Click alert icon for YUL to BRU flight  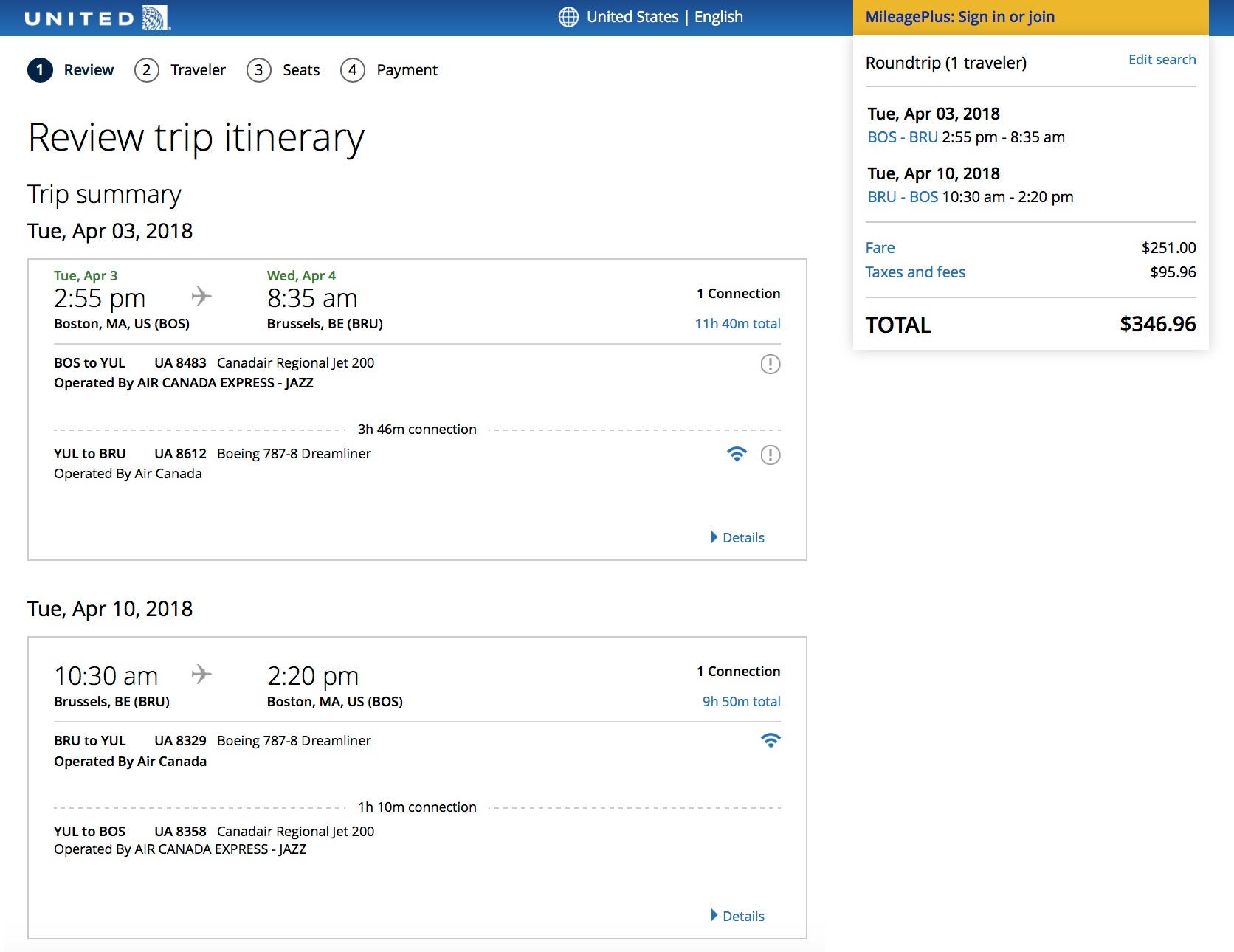[770, 455]
